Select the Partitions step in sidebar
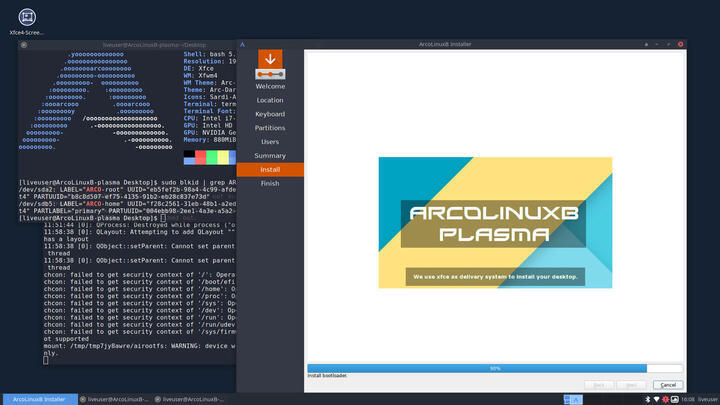 coord(270,128)
